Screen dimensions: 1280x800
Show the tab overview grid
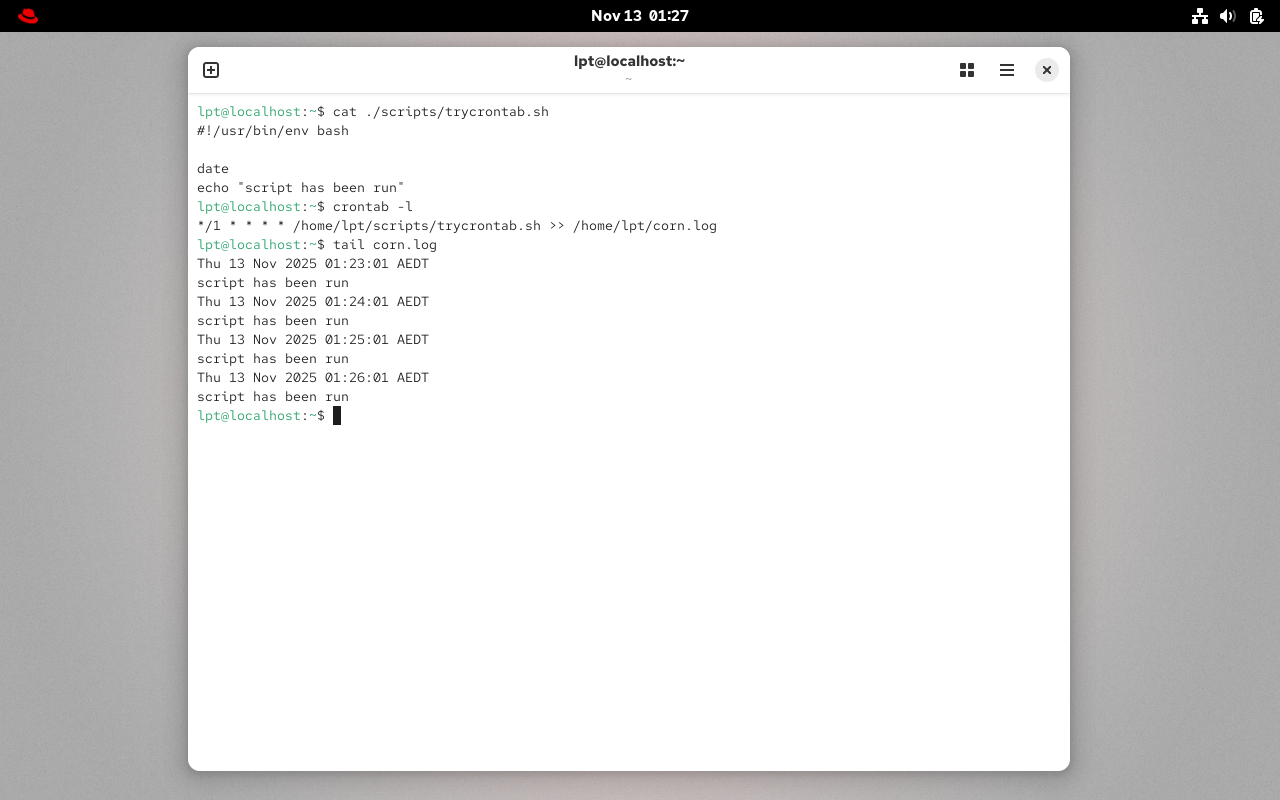click(x=966, y=70)
